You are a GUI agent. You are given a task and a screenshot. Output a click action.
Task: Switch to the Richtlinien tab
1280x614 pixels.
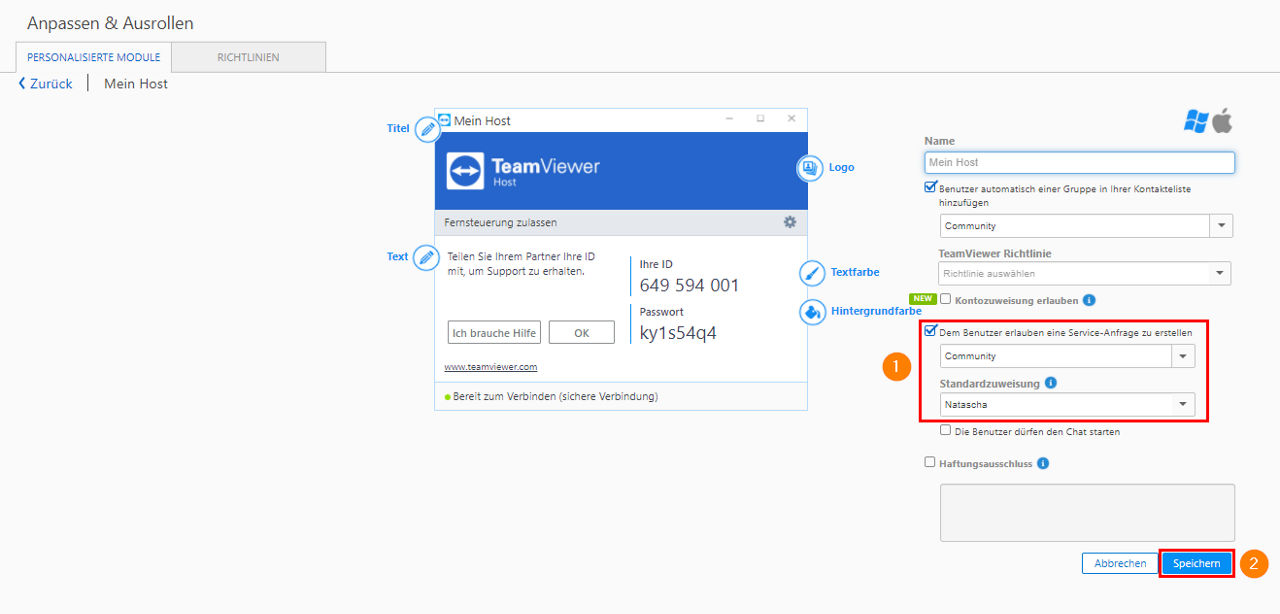[x=248, y=57]
